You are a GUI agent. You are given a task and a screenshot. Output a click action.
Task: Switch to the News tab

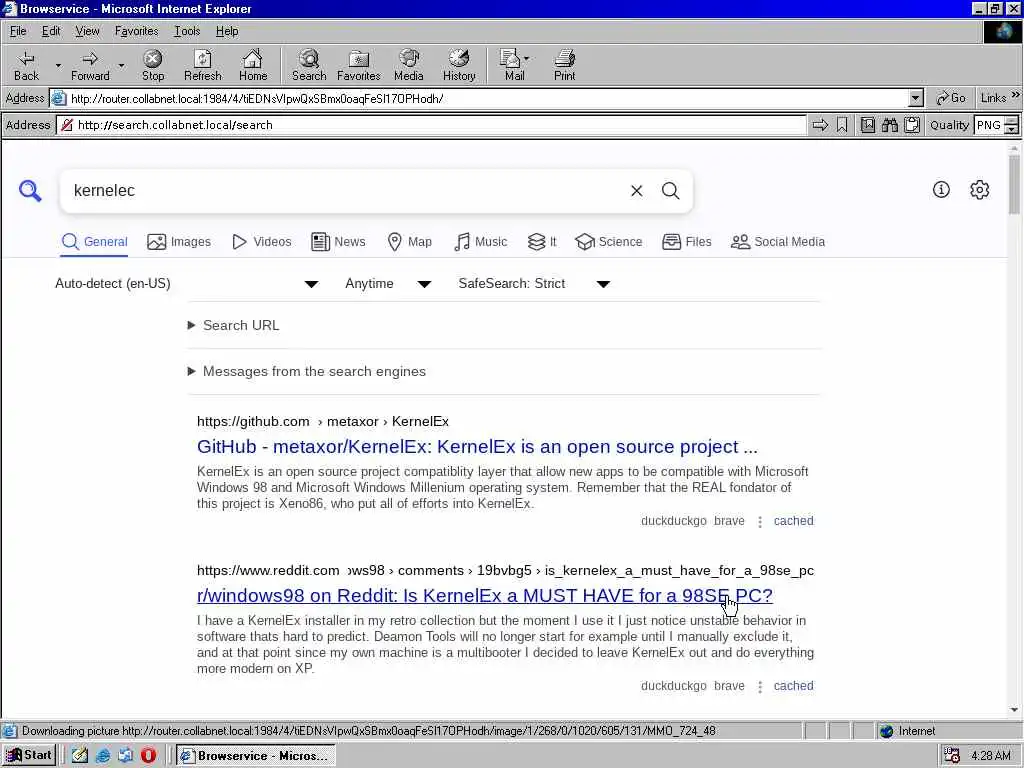[338, 242]
